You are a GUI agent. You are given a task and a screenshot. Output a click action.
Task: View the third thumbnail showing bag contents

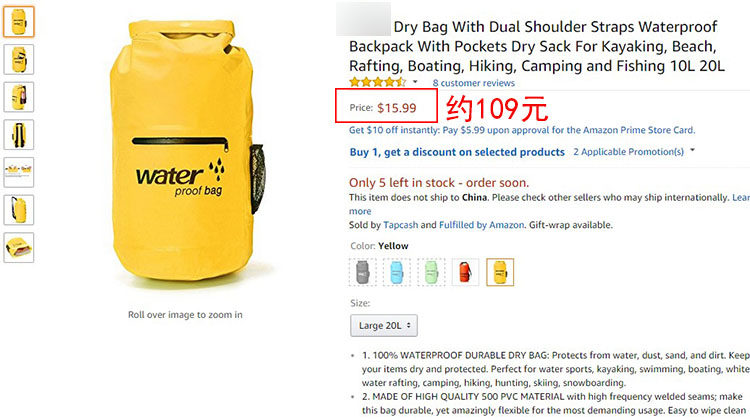click(x=19, y=97)
